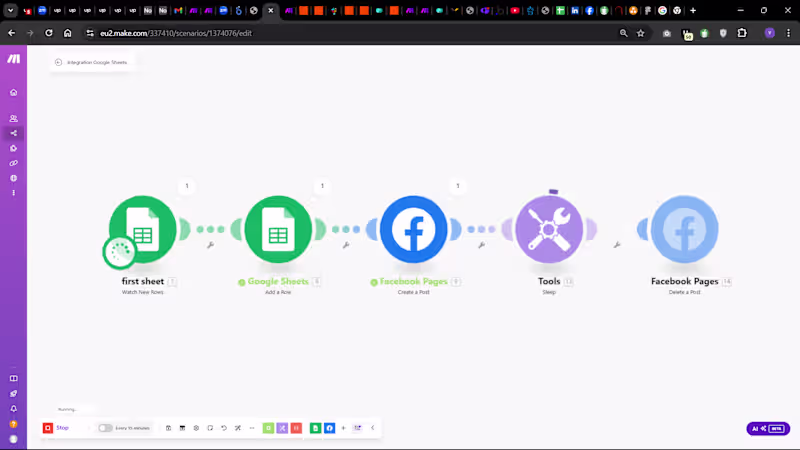The image size is (800, 450).
Task: Click the purple Tools button in toolbar
Action: point(282,428)
